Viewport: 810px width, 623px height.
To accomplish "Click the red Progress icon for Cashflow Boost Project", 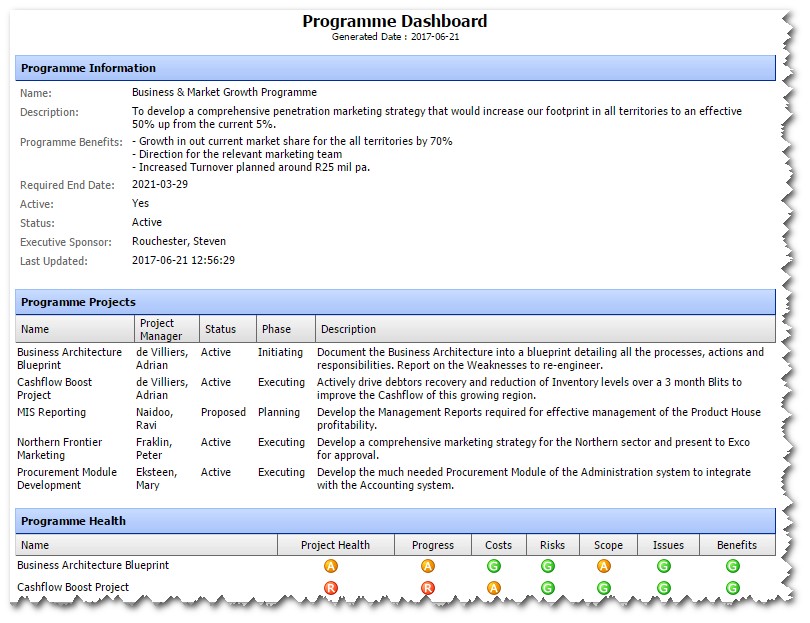I will pyautogui.click(x=427, y=587).
